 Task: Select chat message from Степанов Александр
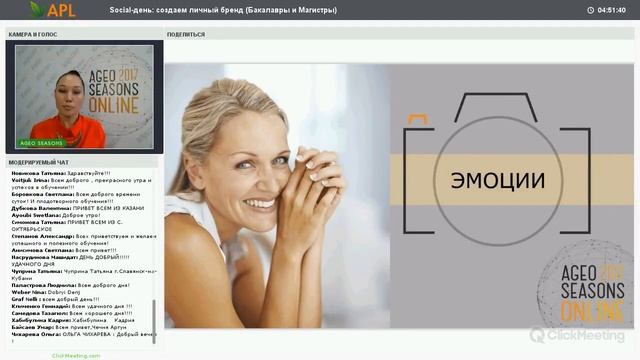pyautogui.click(x=84, y=240)
